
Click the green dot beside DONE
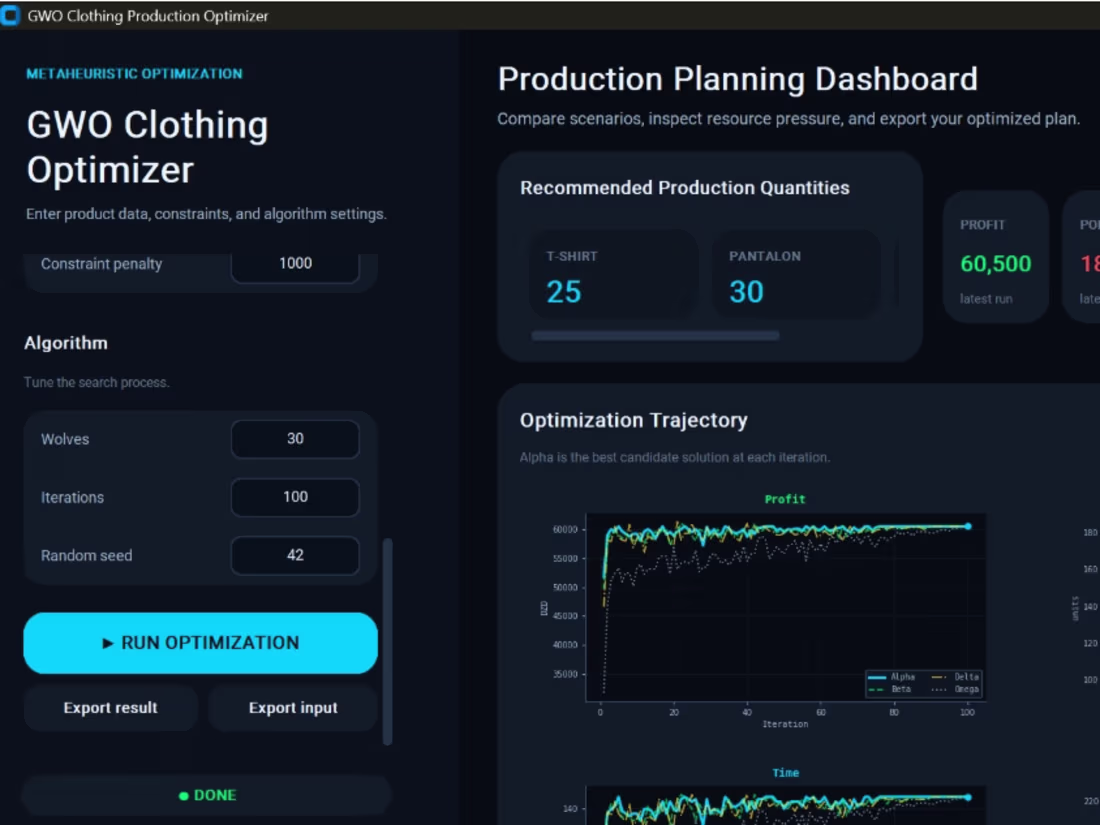click(184, 796)
